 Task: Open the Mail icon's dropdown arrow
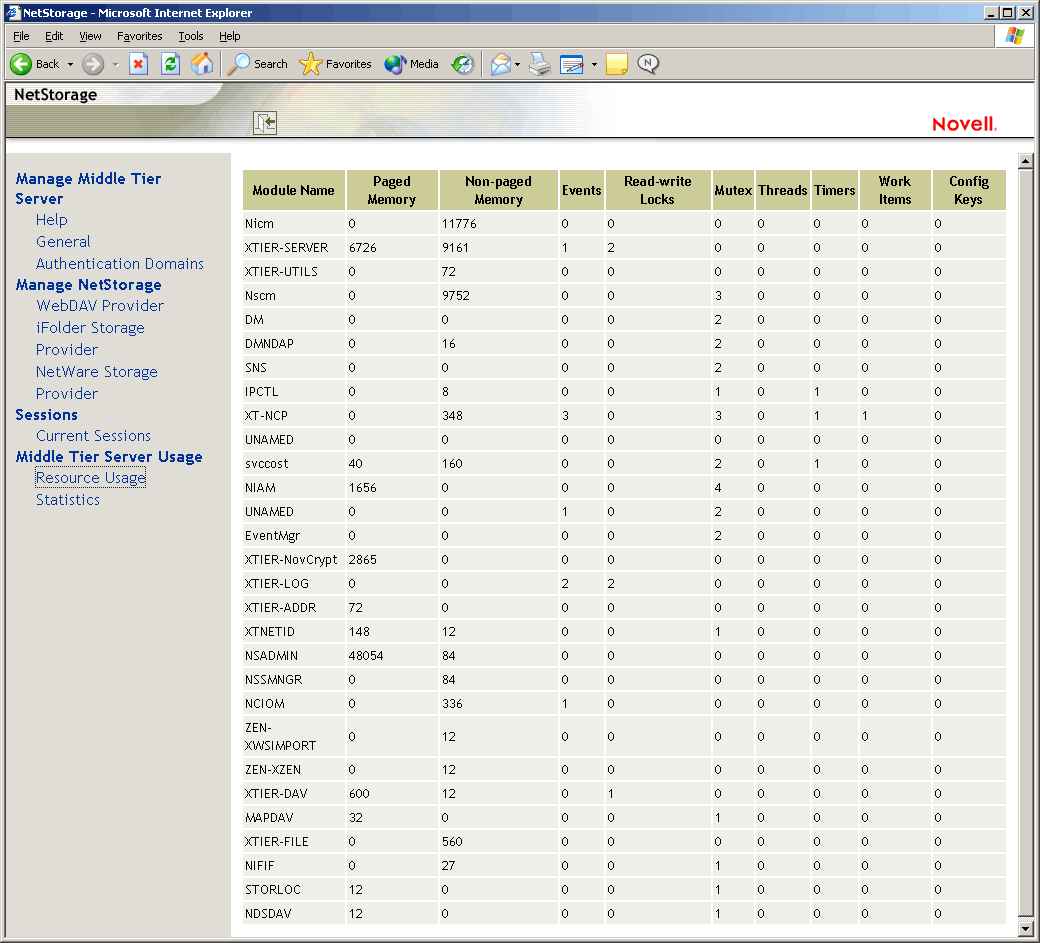click(x=518, y=64)
